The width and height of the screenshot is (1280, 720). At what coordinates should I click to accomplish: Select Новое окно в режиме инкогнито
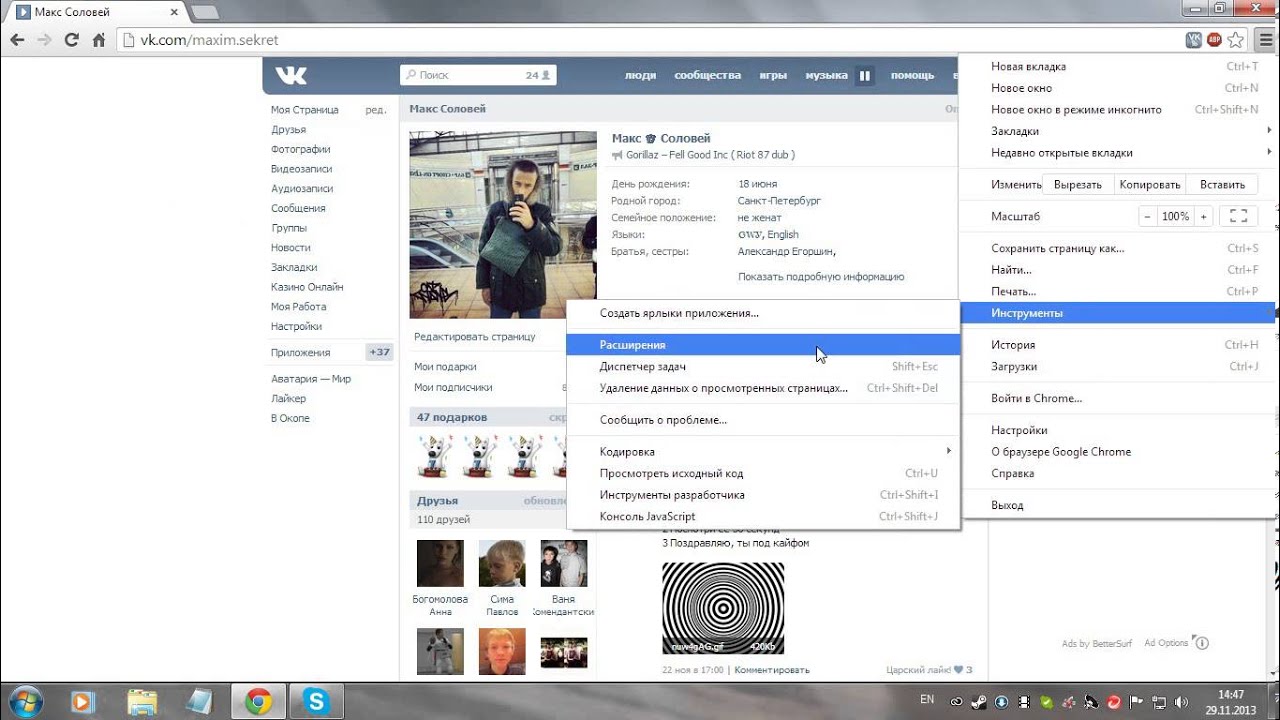point(1118,110)
